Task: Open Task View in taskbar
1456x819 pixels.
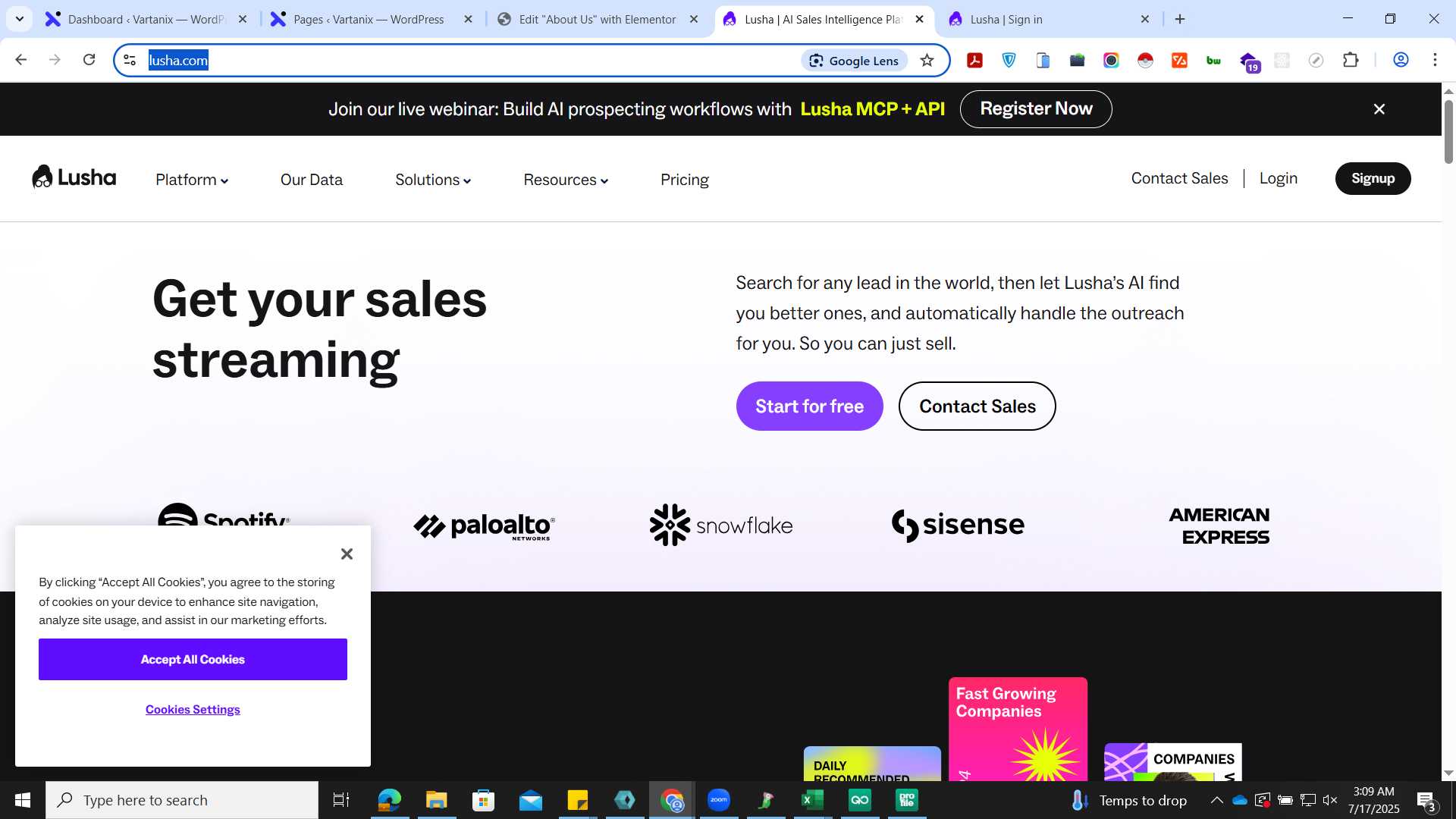Action: (341, 800)
